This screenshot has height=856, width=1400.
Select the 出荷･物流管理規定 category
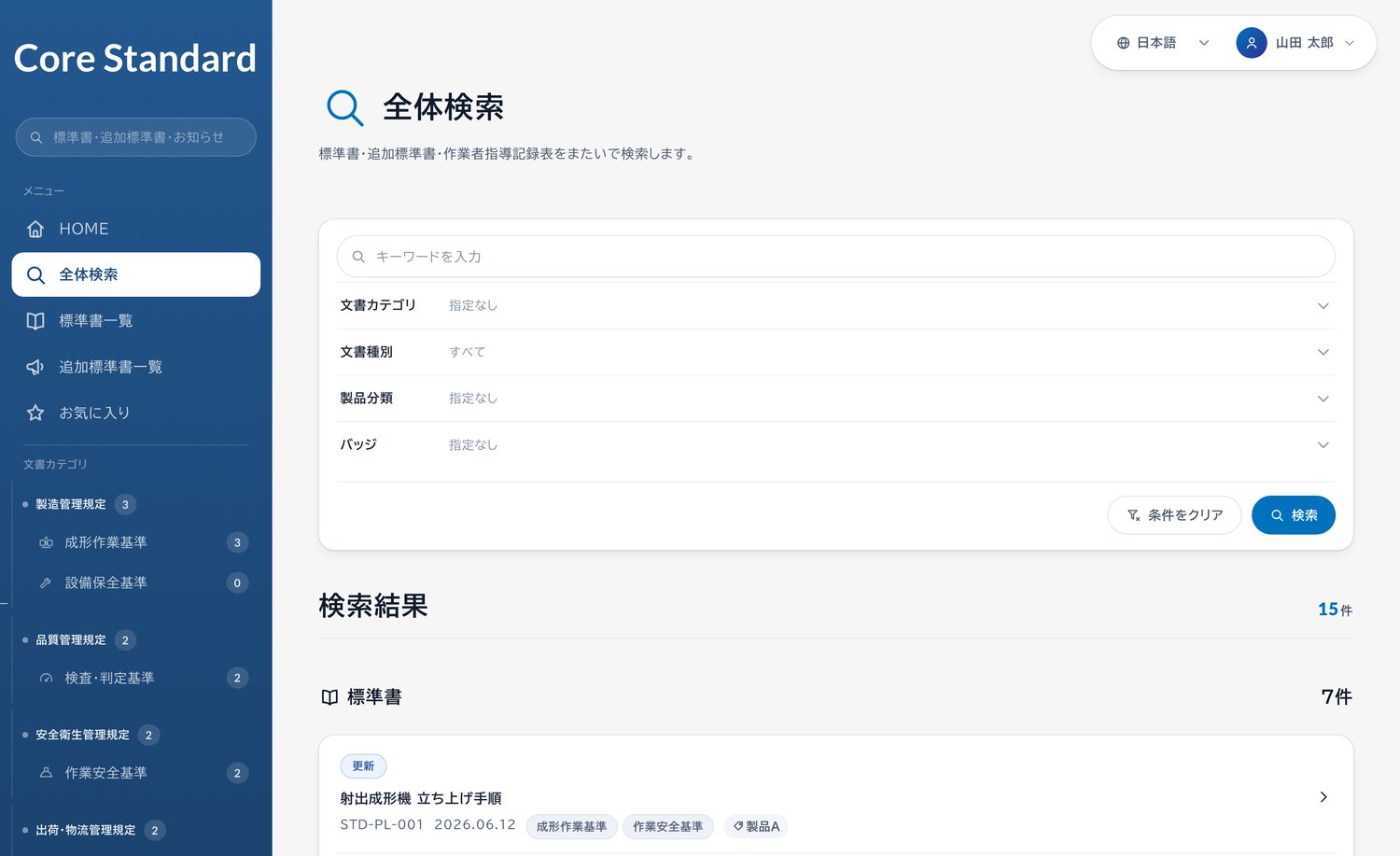pos(86,830)
